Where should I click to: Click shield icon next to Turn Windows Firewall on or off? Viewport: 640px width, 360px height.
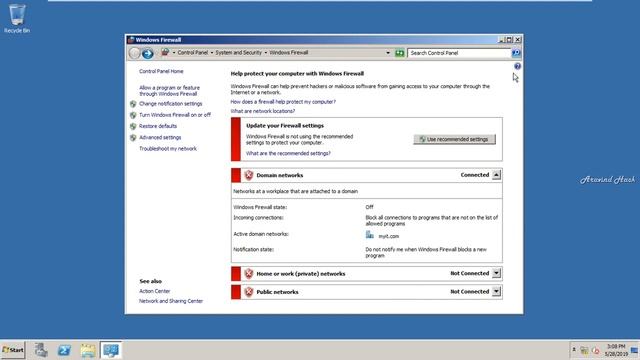133,115
